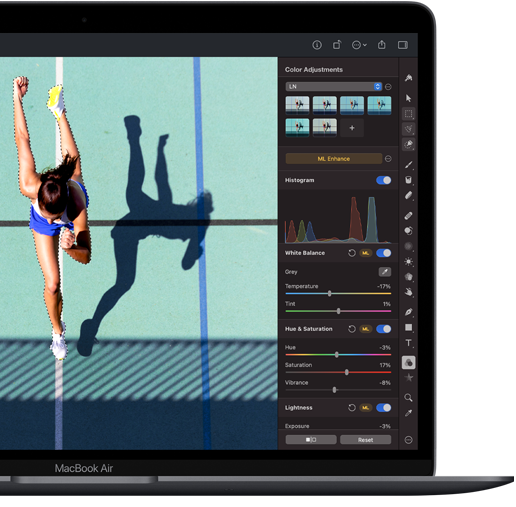
Task: Select the Color Adjustments tool
Action: pos(408,363)
